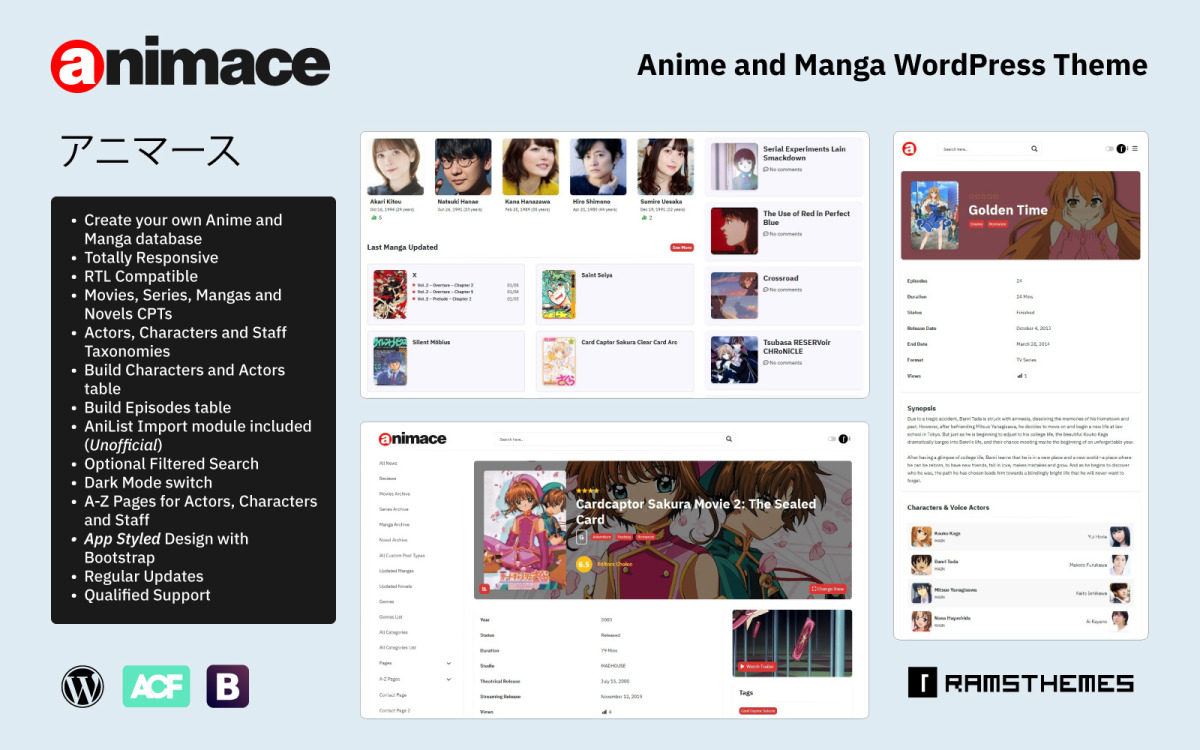Click the search magnifier icon in the mobile header
Image resolution: width=1200 pixels, height=750 pixels.
[1034, 148]
